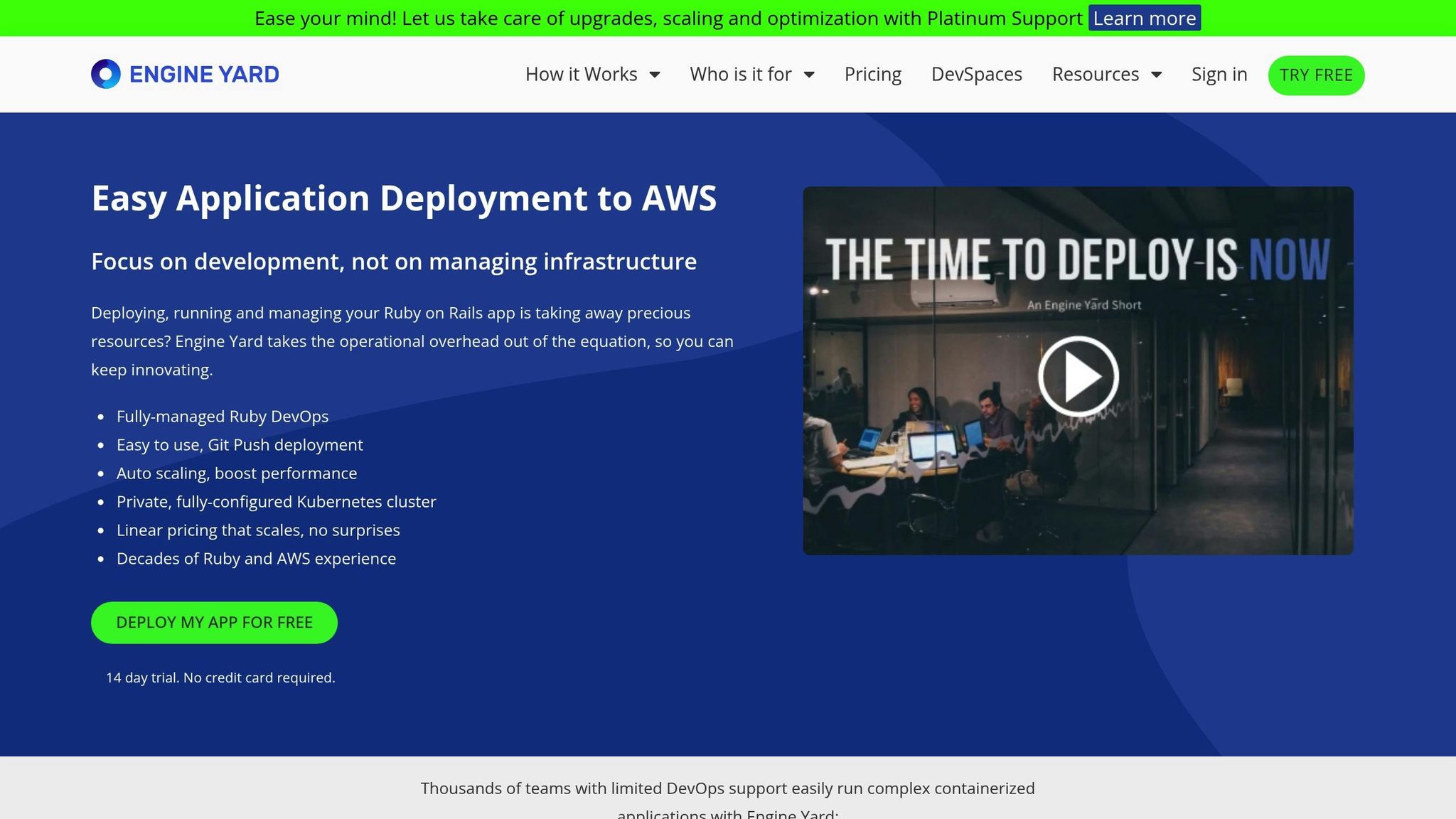
Task: Click the Platinum Support banner message text
Action: coord(668,18)
